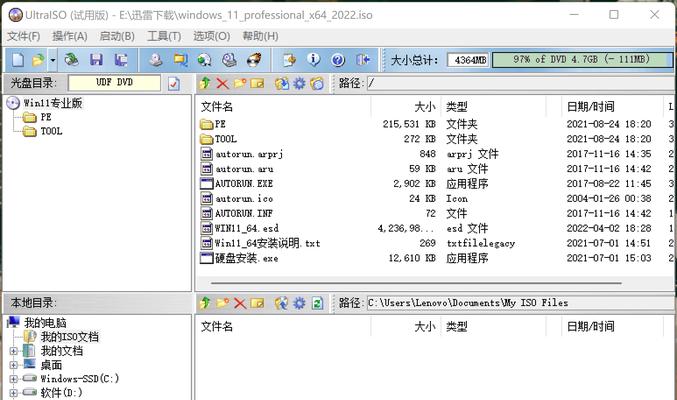Click the 97% of DVD capacity bar

pos(582,60)
